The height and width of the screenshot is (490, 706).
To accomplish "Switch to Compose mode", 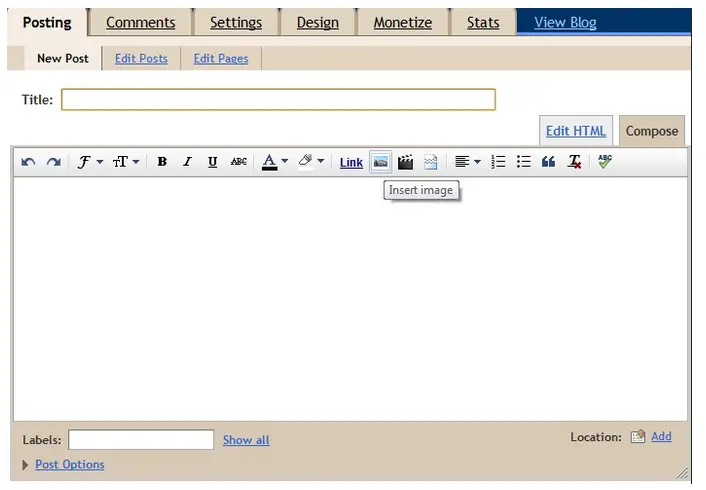I will 652,131.
